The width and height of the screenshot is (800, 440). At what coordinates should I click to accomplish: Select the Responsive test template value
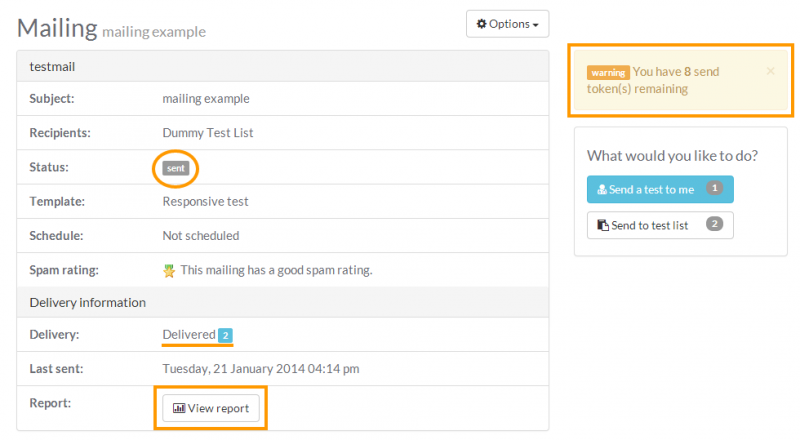coord(205,201)
